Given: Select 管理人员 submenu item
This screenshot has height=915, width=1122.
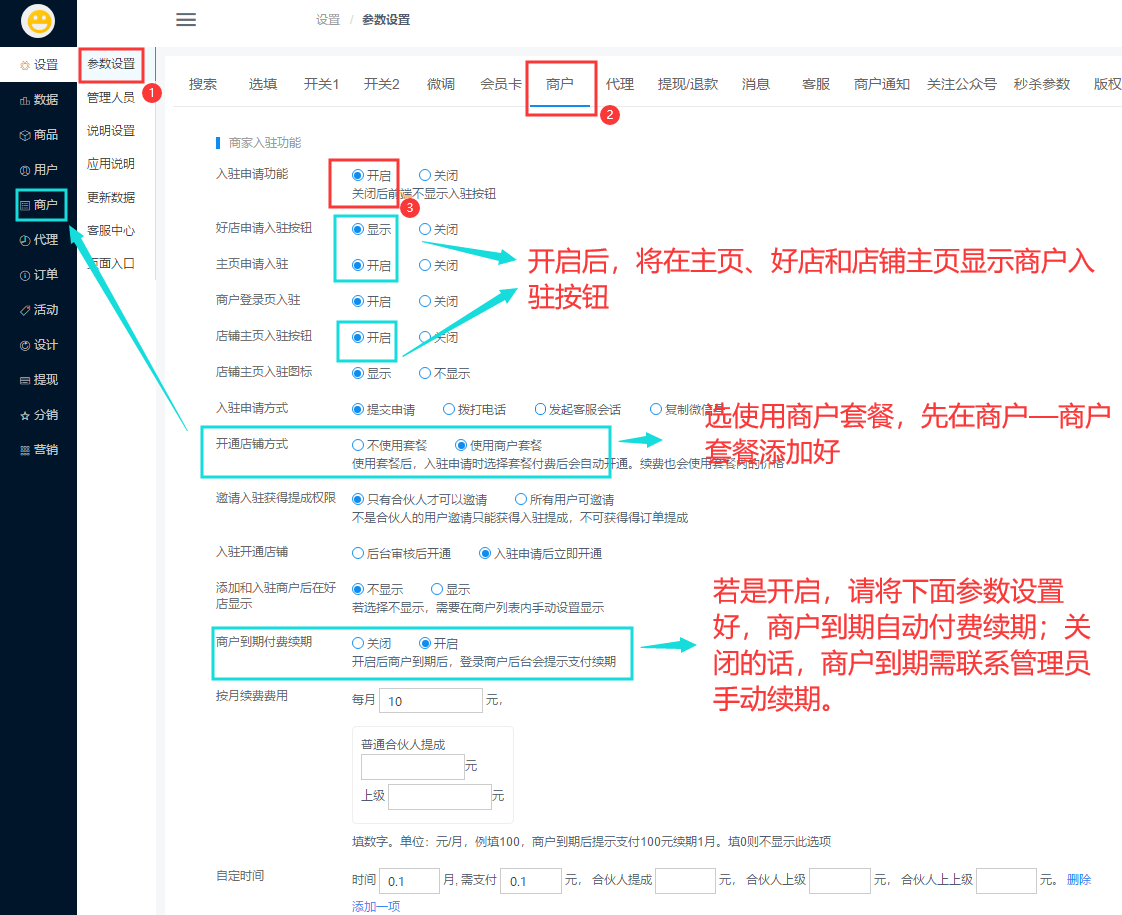Looking at the screenshot, I should [111, 97].
